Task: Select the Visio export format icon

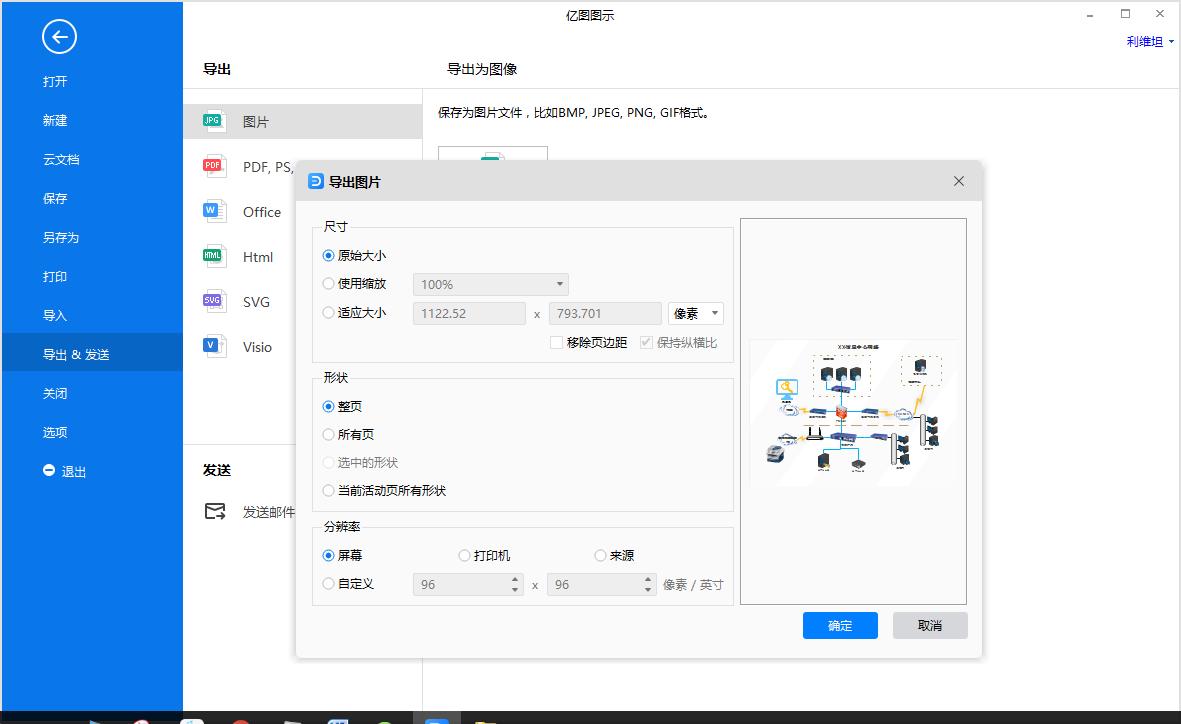Action: click(212, 346)
